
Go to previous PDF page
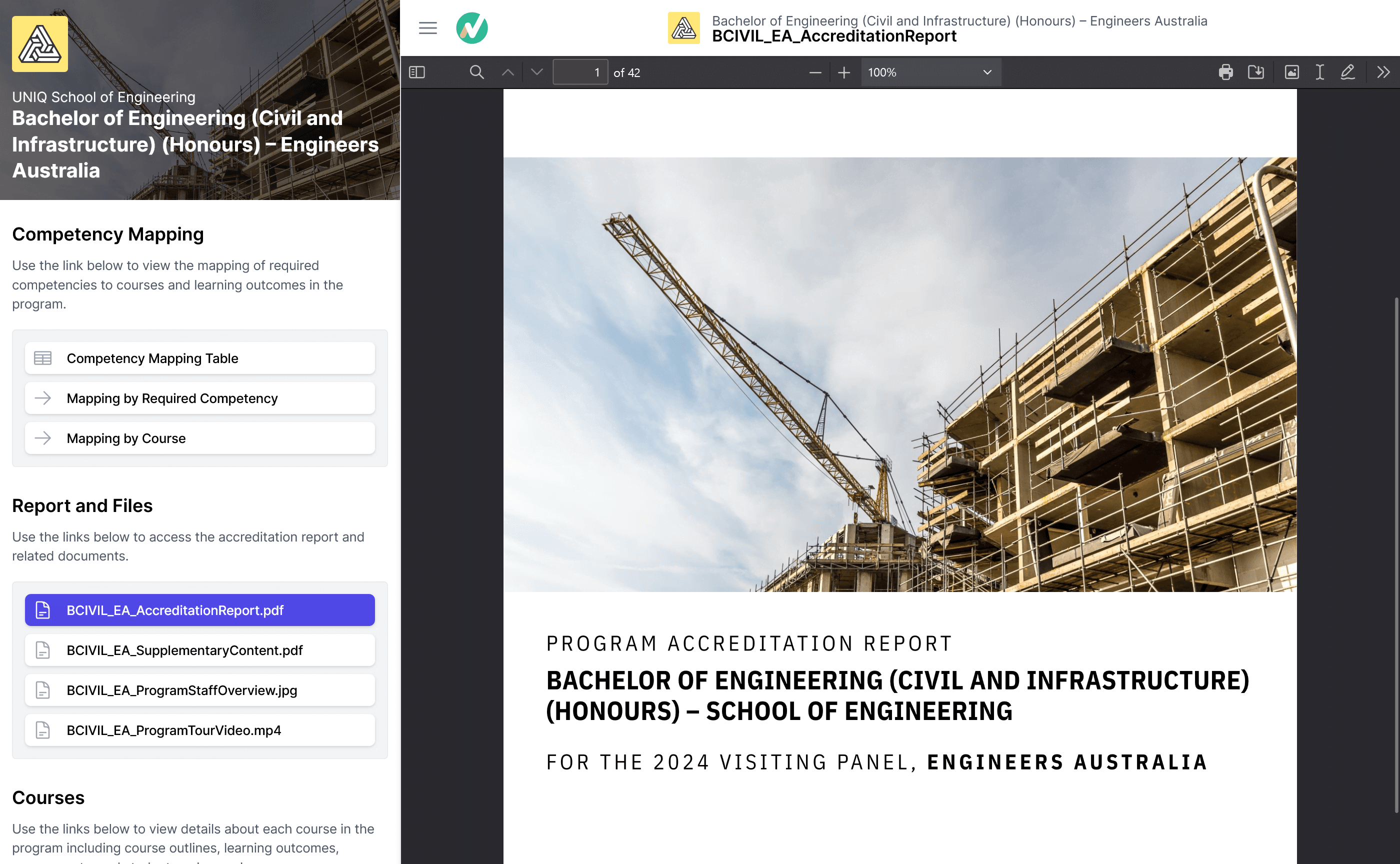tap(508, 72)
